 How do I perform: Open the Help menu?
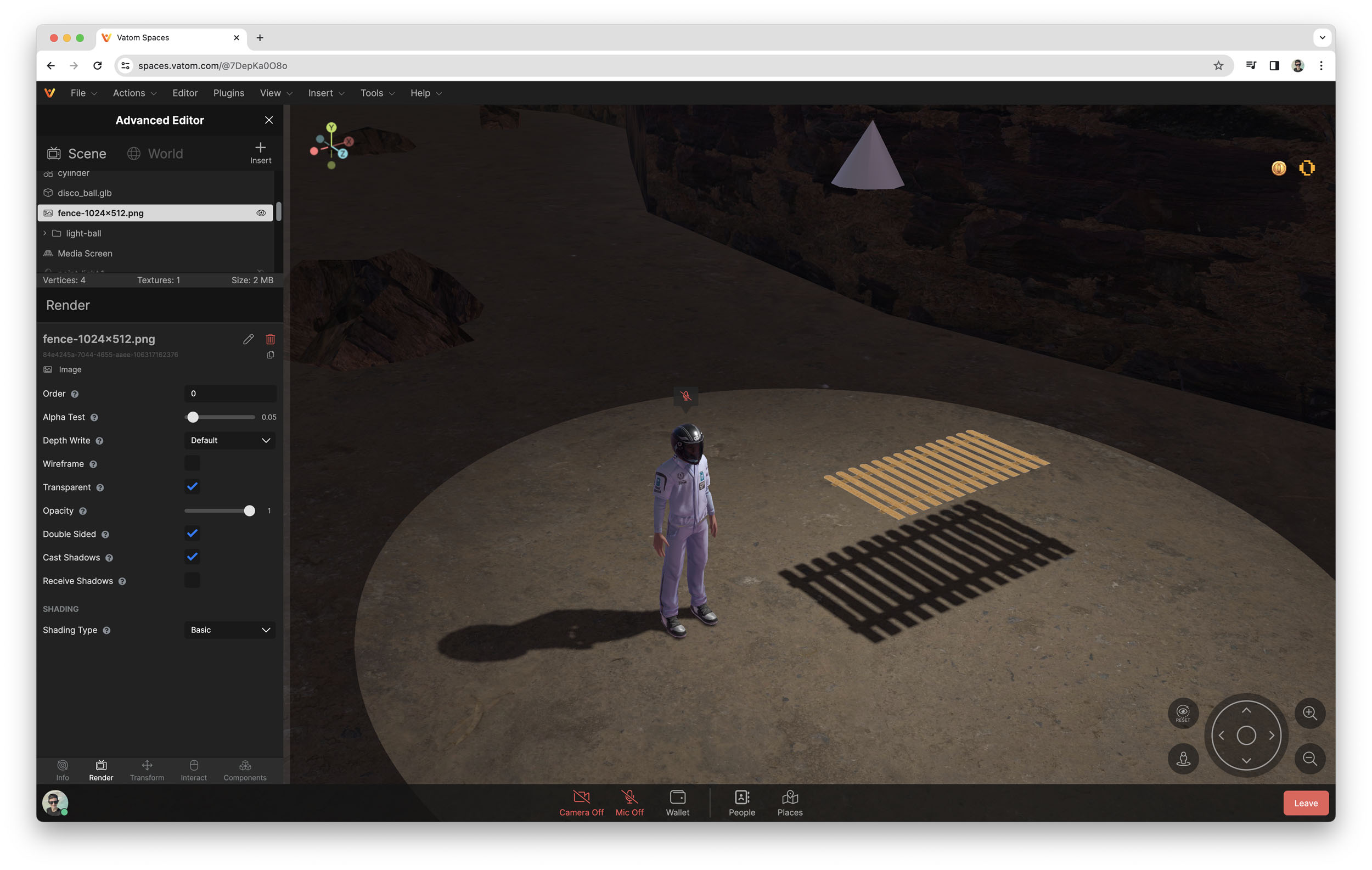pyautogui.click(x=426, y=93)
